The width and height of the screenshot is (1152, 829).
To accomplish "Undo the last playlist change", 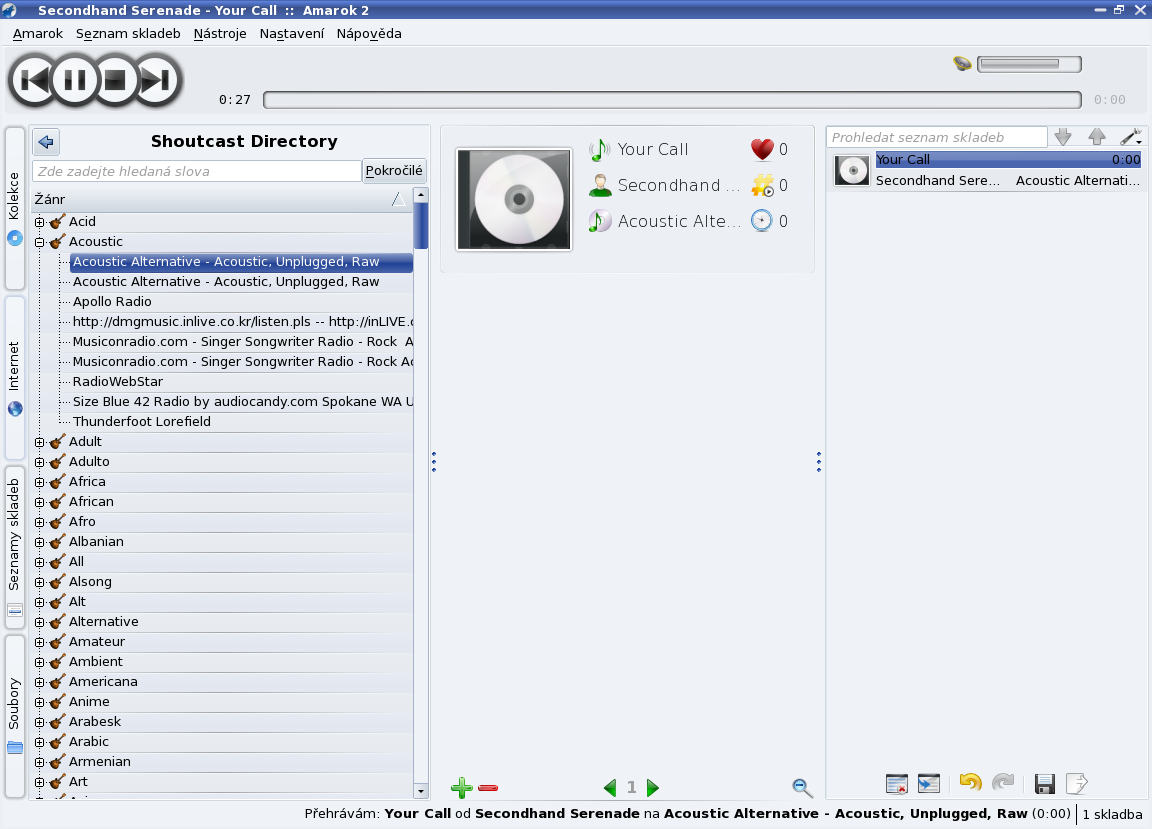I will pyautogui.click(x=970, y=783).
